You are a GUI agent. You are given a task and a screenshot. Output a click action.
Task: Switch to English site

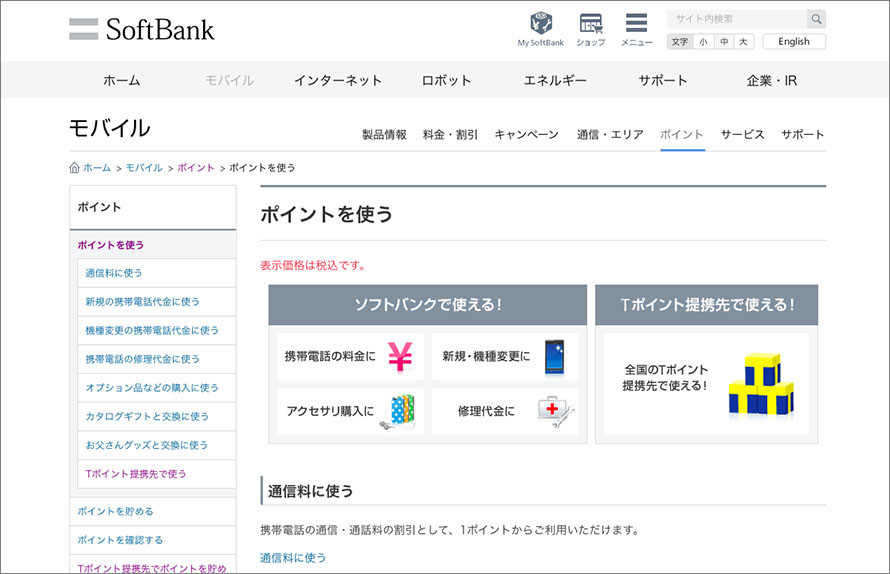[794, 41]
